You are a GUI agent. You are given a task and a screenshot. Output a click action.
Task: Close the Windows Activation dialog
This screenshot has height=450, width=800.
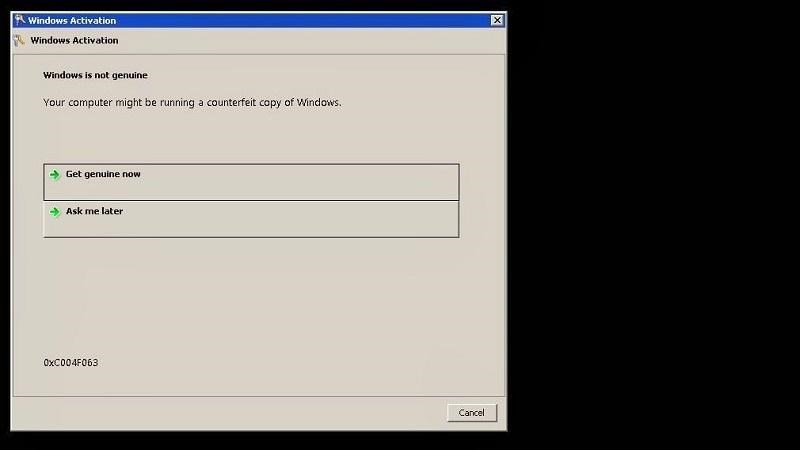point(497,20)
